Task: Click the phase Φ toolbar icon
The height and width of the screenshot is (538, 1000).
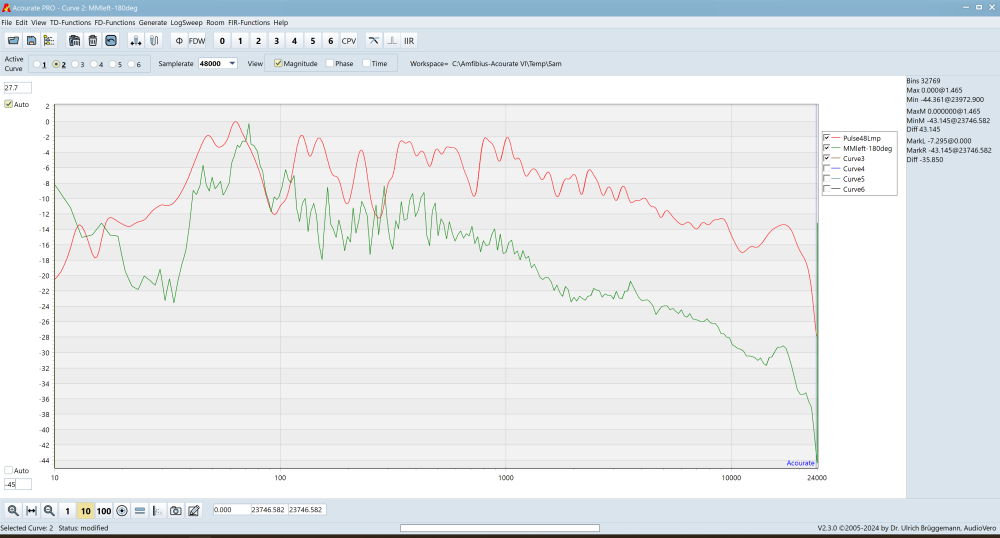Action: 178,41
